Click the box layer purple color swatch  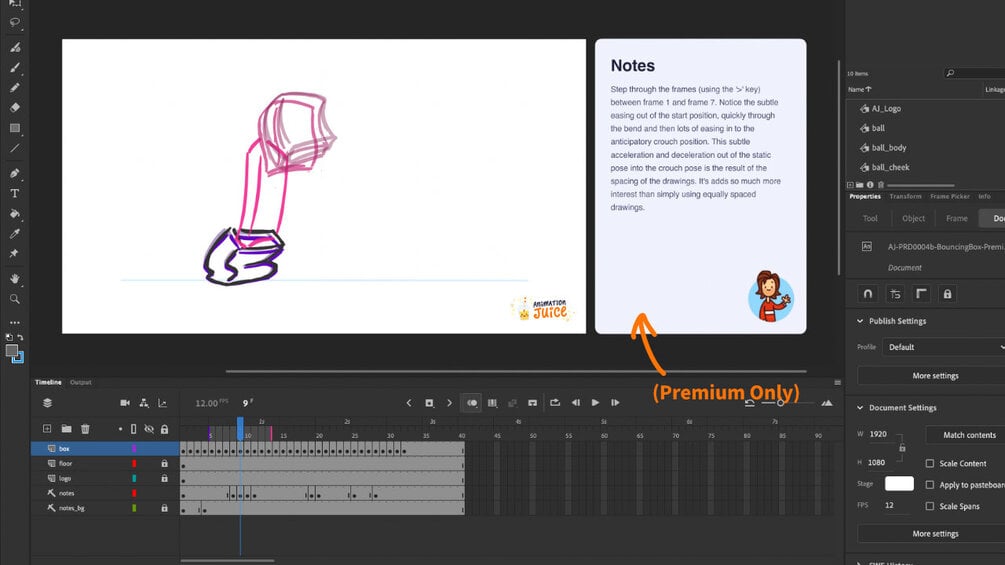[x=134, y=448]
